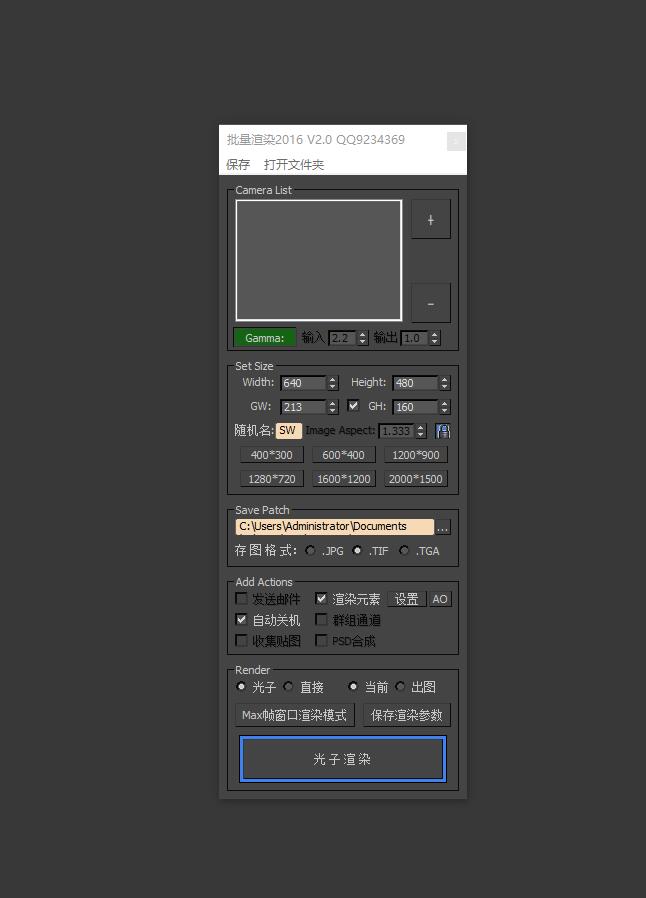Viewport: 646px width, 898px height.
Task: Click the GH field showing 160
Action: tap(416, 407)
